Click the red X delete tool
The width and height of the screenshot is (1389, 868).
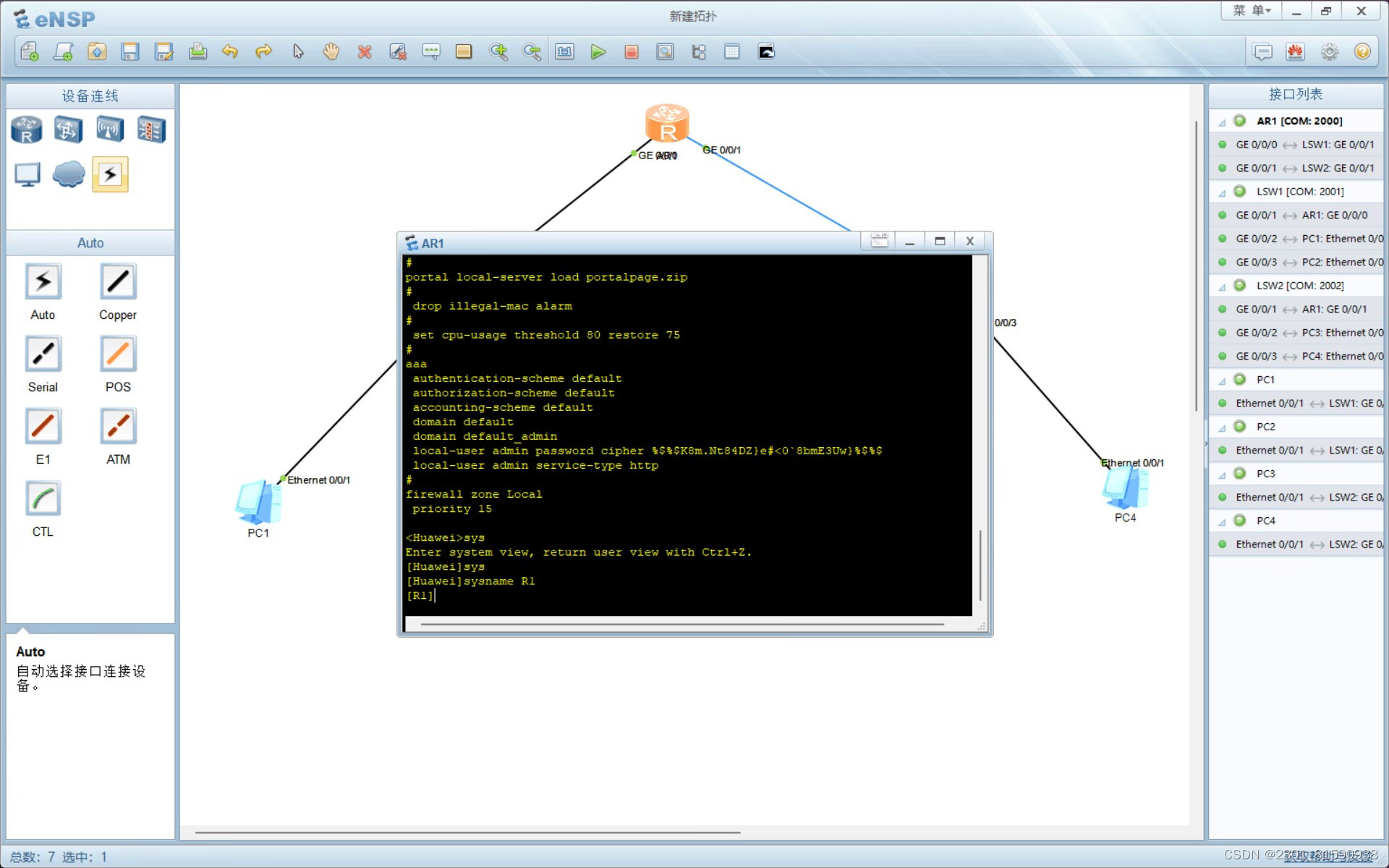(365, 51)
